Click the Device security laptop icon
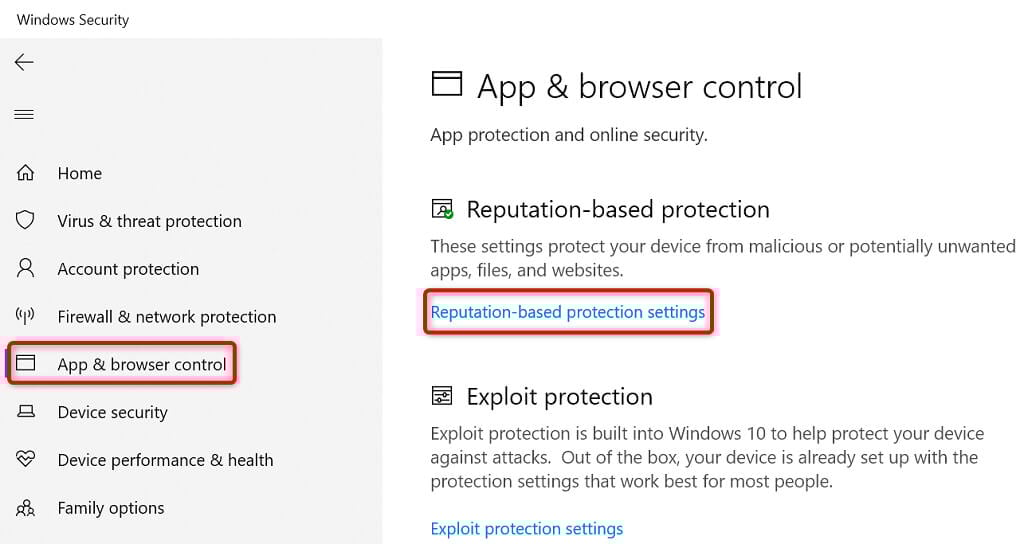 pos(26,412)
